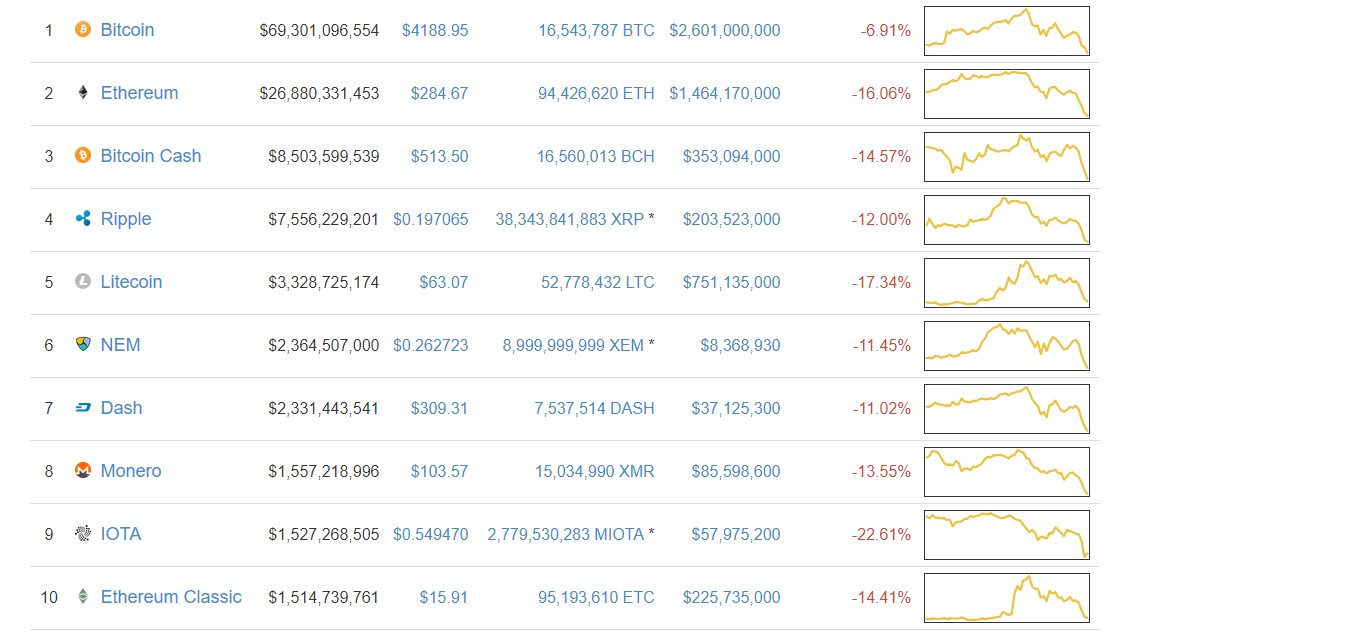
Task: Open the Ethereum Classic coin page link
Action: 171,597
